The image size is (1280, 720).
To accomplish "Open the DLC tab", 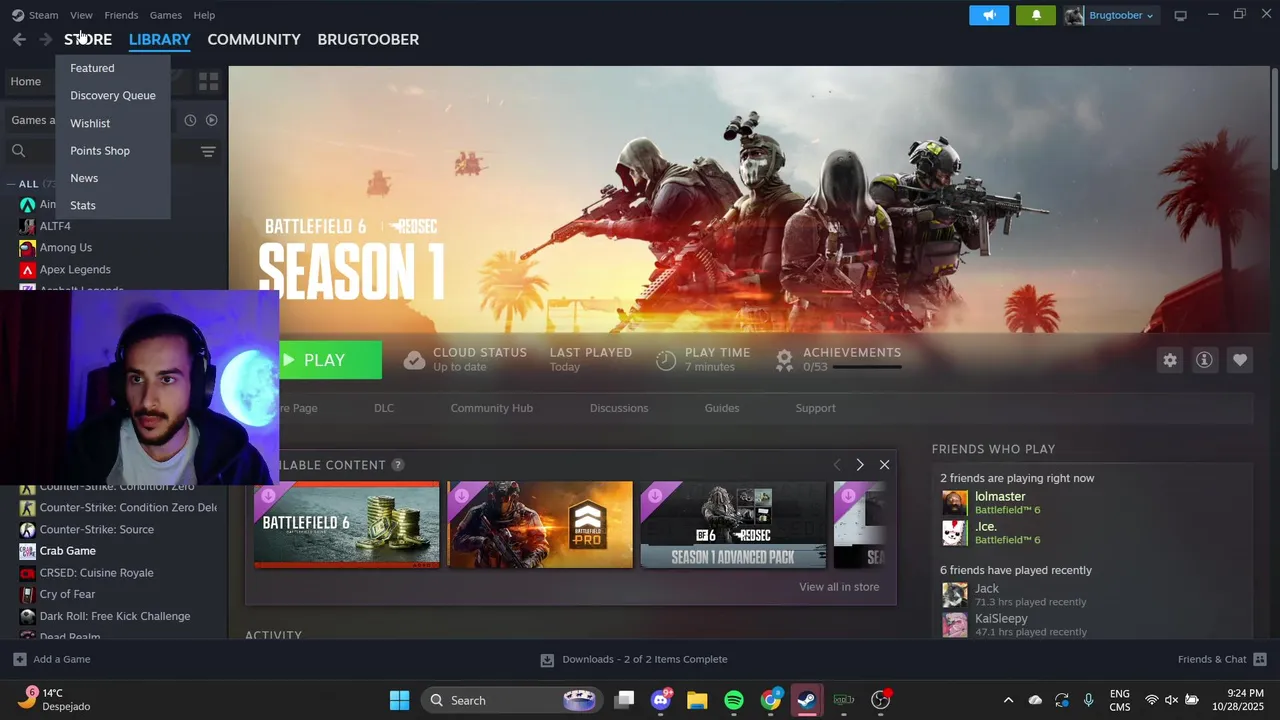I will [x=384, y=408].
